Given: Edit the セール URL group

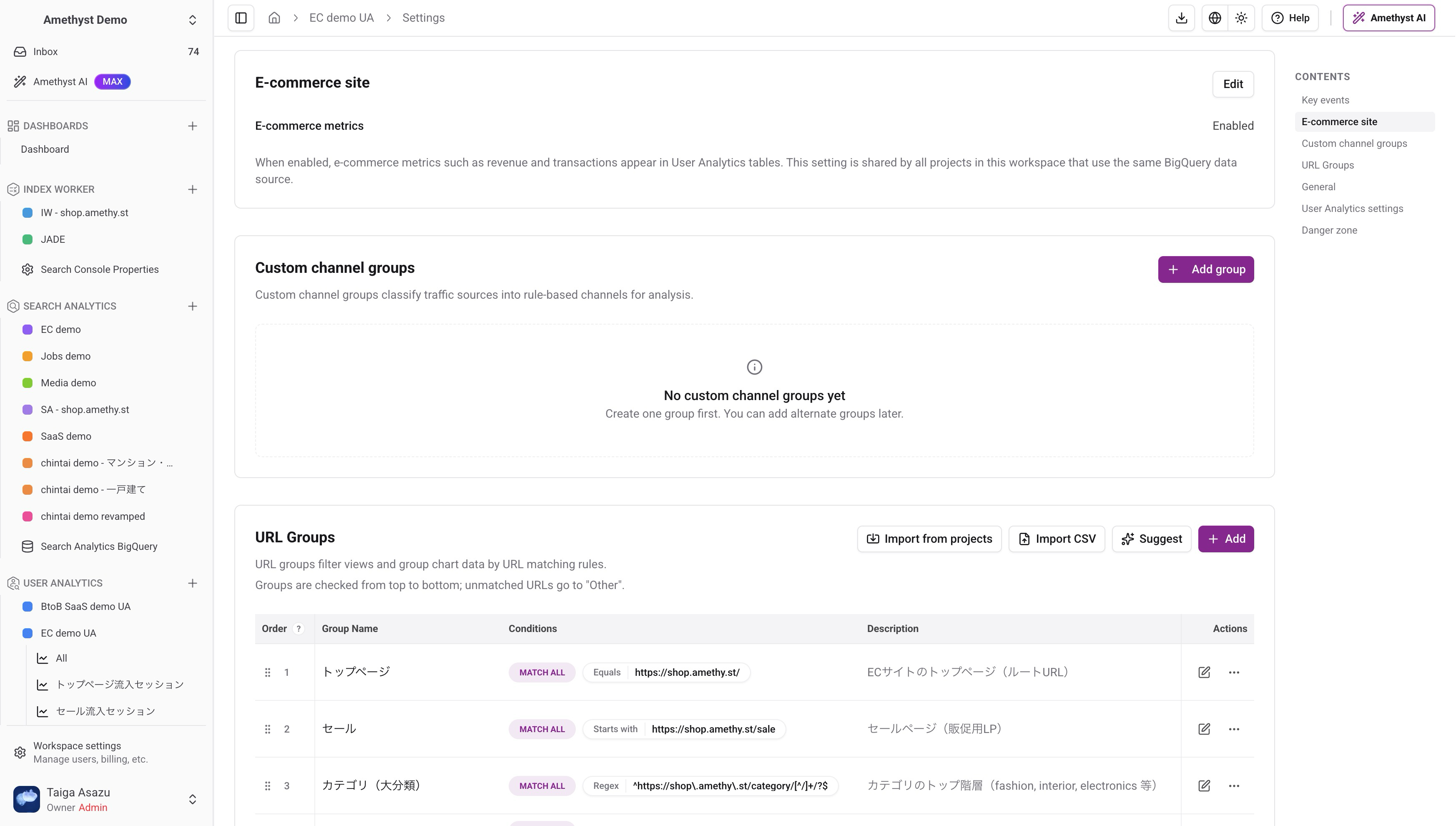Looking at the screenshot, I should [1204, 729].
